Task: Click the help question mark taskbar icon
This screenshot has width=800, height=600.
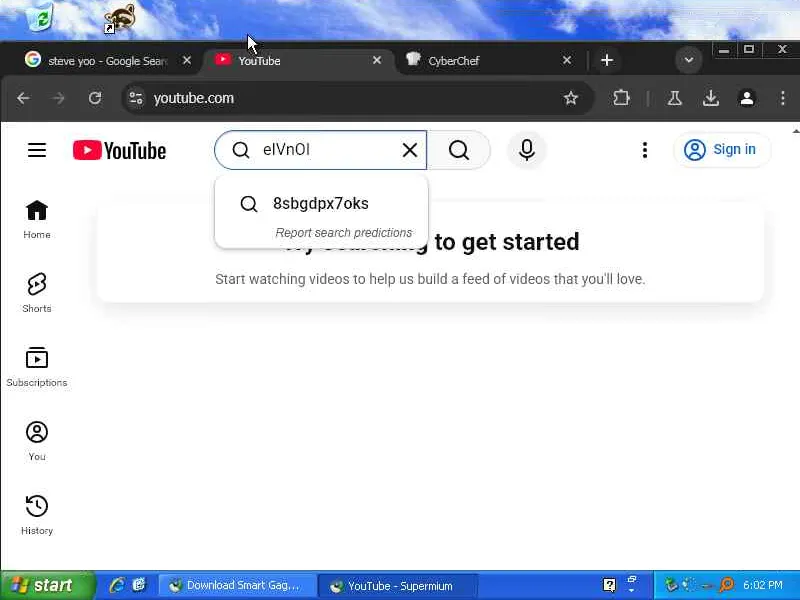Action: pyautogui.click(x=609, y=585)
